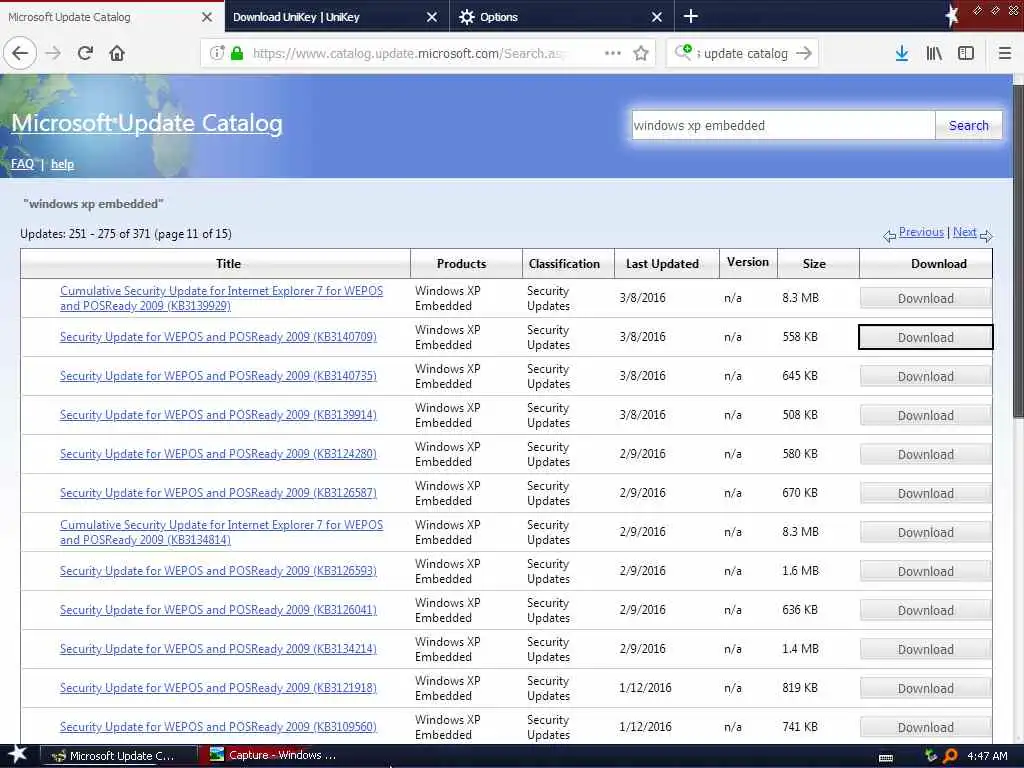Open keyboard icon in system tray
The height and width of the screenshot is (768, 1024).
click(886, 757)
